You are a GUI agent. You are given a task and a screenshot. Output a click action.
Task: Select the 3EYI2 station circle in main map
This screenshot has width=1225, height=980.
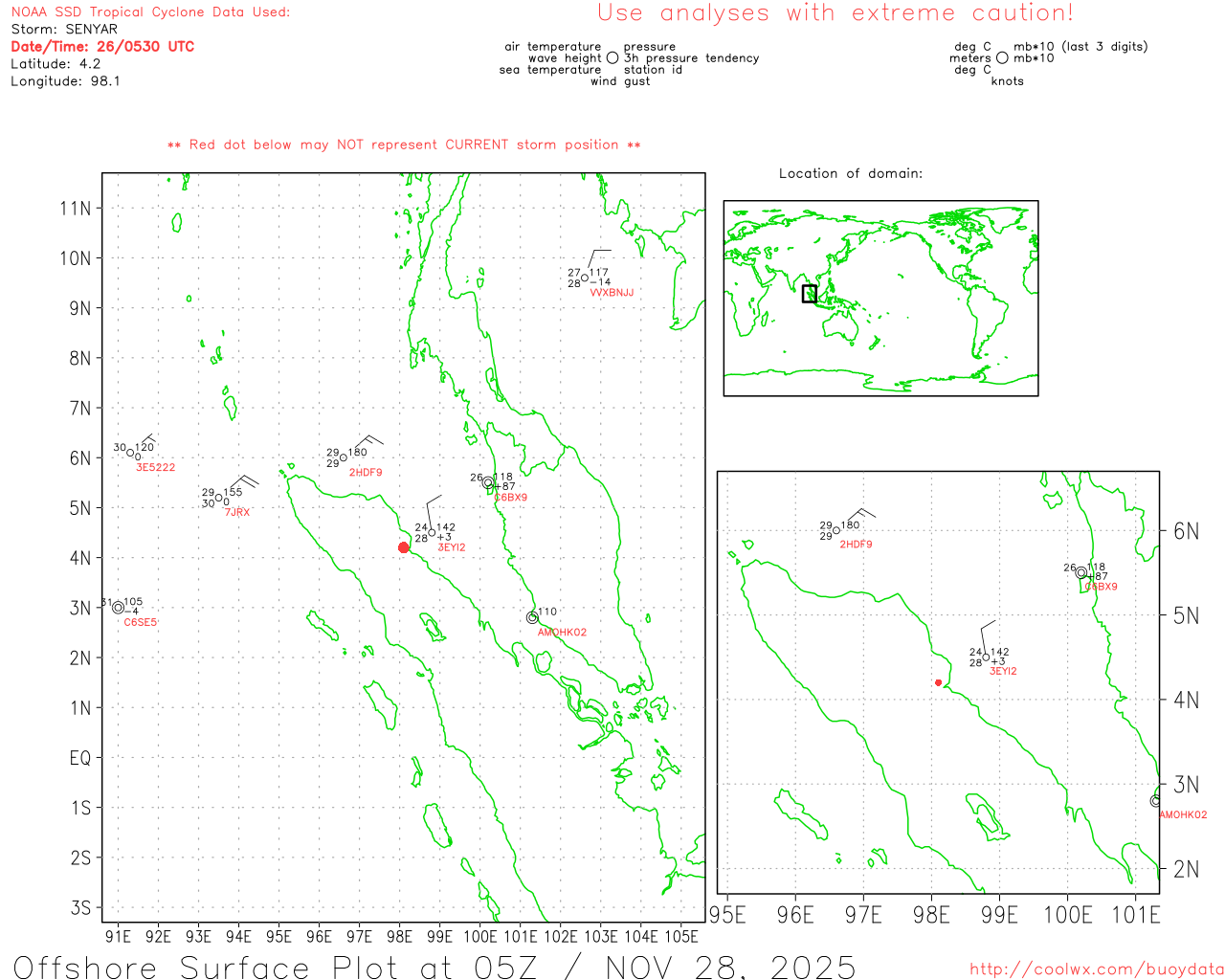(432, 532)
